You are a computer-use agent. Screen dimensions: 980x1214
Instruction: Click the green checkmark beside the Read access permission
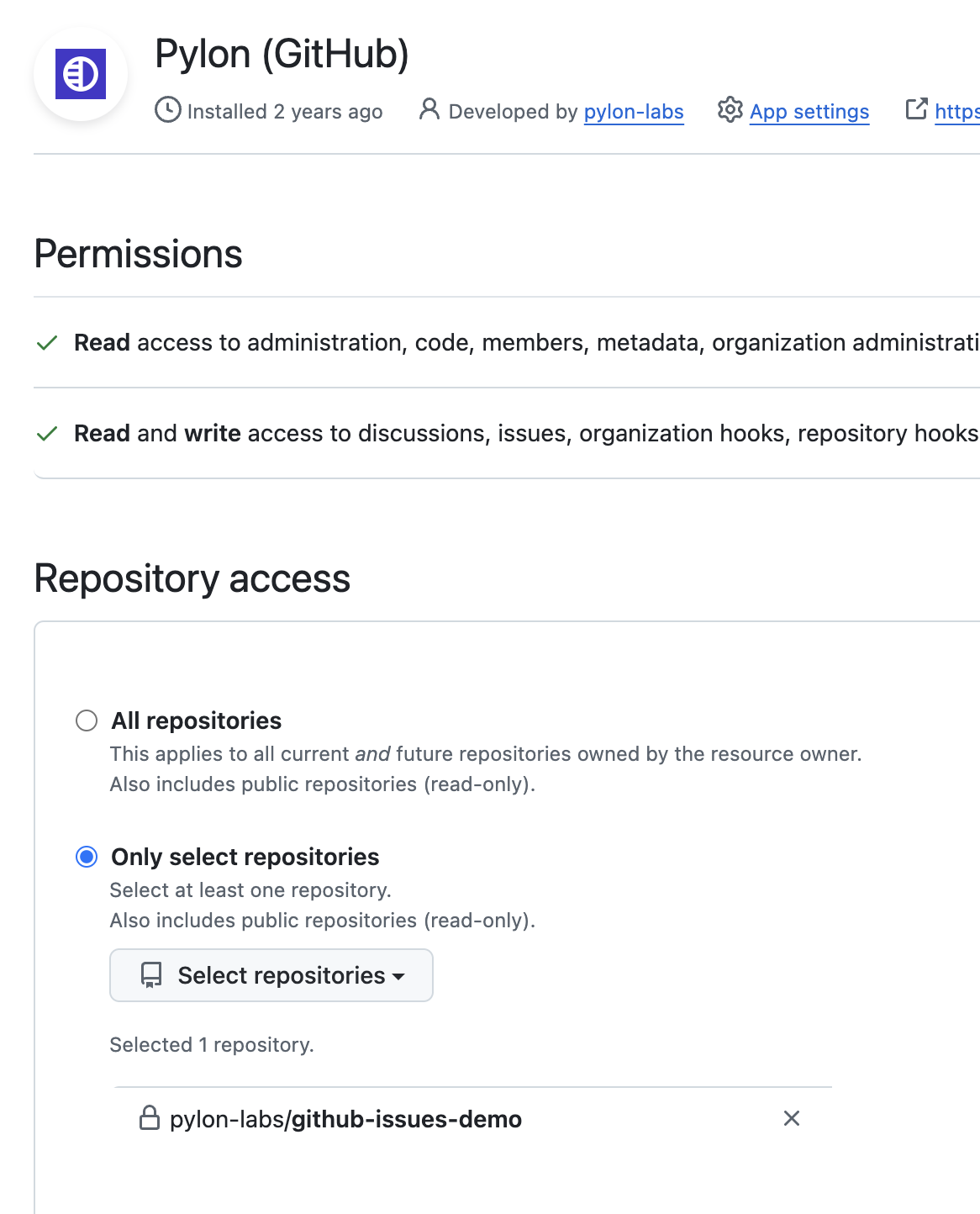pos(47,344)
